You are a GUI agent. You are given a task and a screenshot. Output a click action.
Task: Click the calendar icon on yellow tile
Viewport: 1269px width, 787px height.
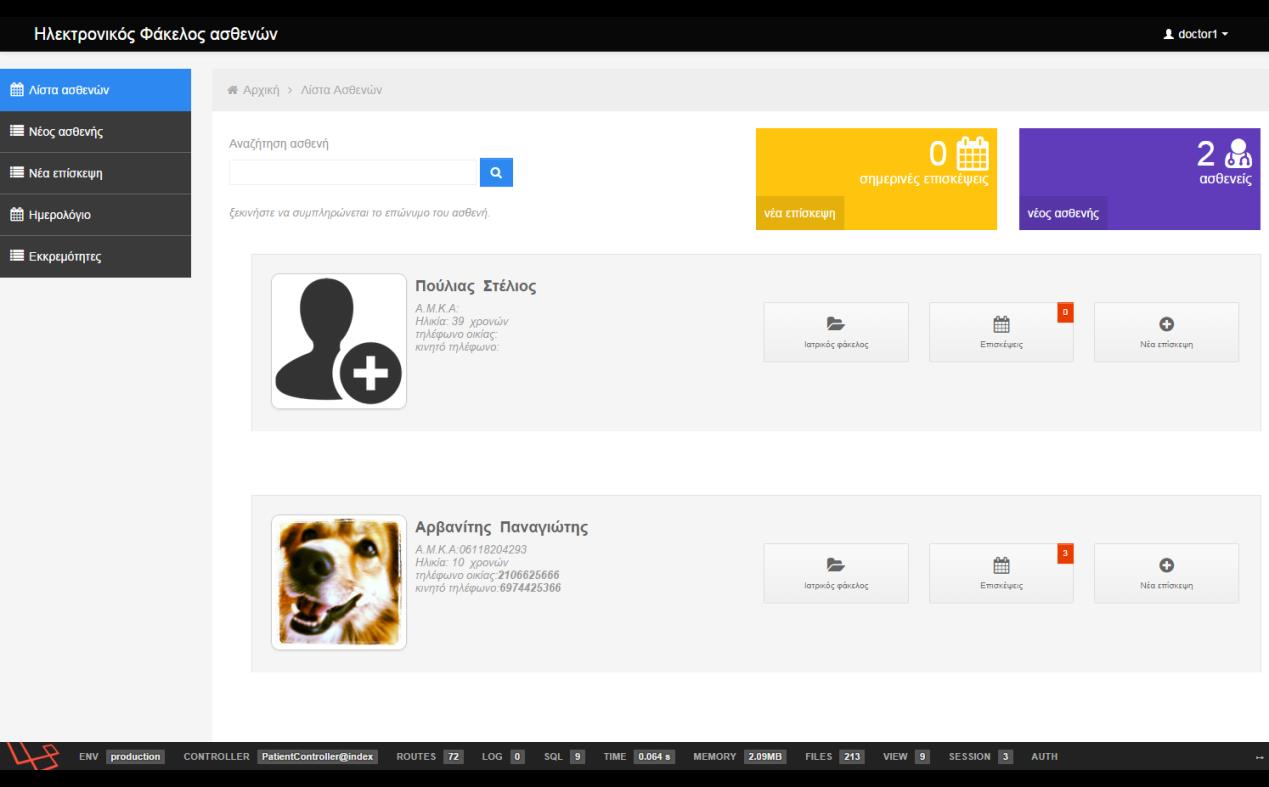(x=972, y=154)
